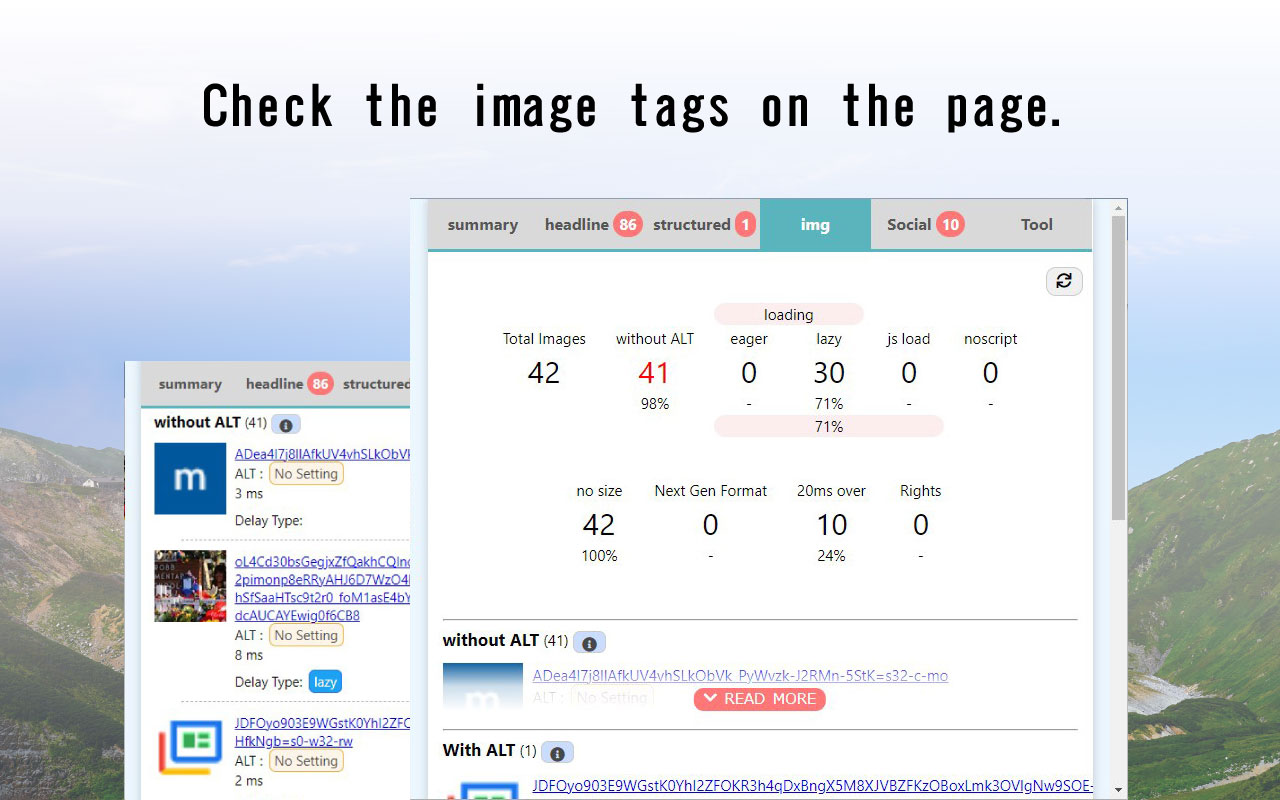Select the img tab
Screen dimensions: 1280x800
(815, 224)
